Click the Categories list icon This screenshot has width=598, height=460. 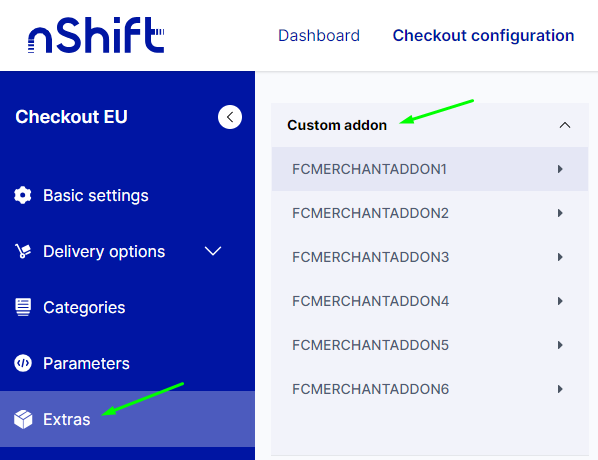tap(23, 307)
